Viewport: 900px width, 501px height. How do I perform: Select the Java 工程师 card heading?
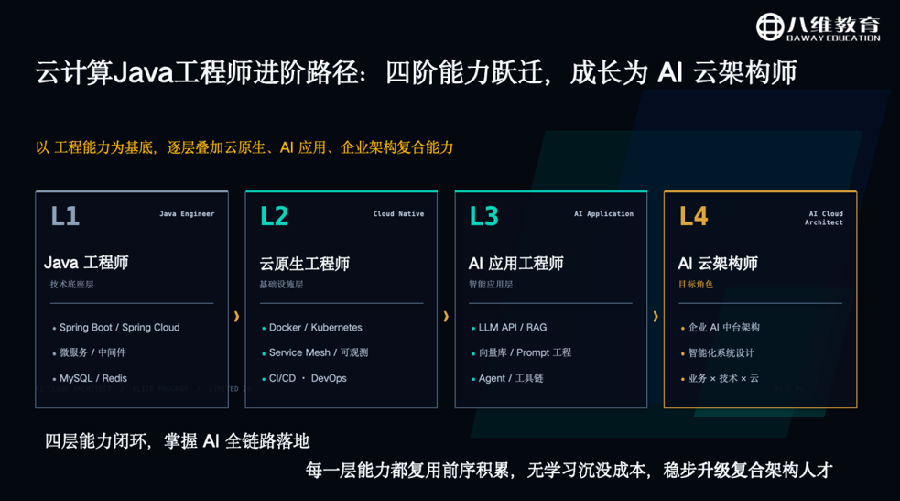[x=86, y=263]
